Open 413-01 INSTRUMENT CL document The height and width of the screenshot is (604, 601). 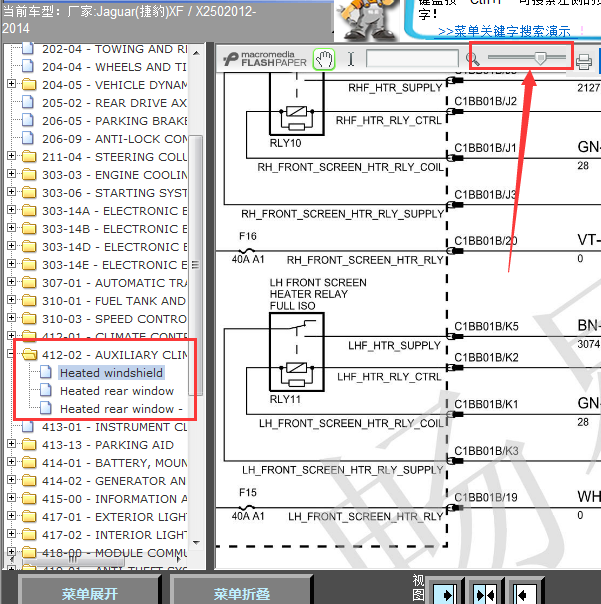pyautogui.click(x=114, y=427)
